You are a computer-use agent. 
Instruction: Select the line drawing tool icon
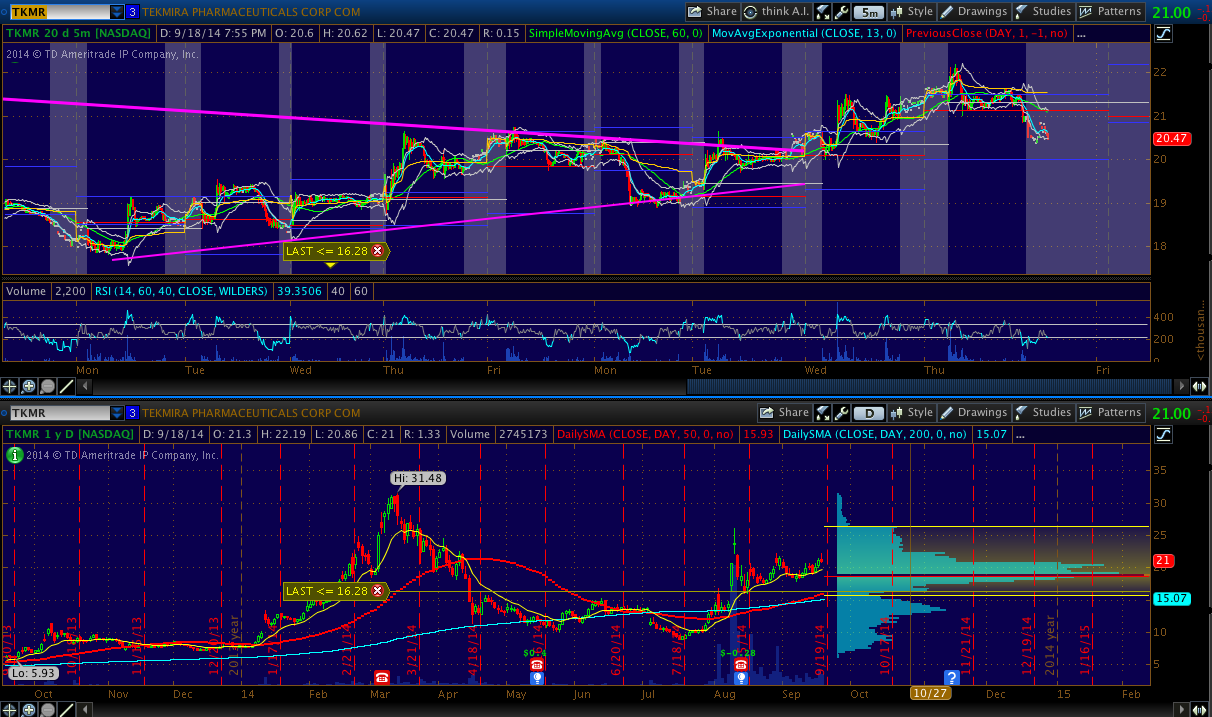(x=67, y=386)
